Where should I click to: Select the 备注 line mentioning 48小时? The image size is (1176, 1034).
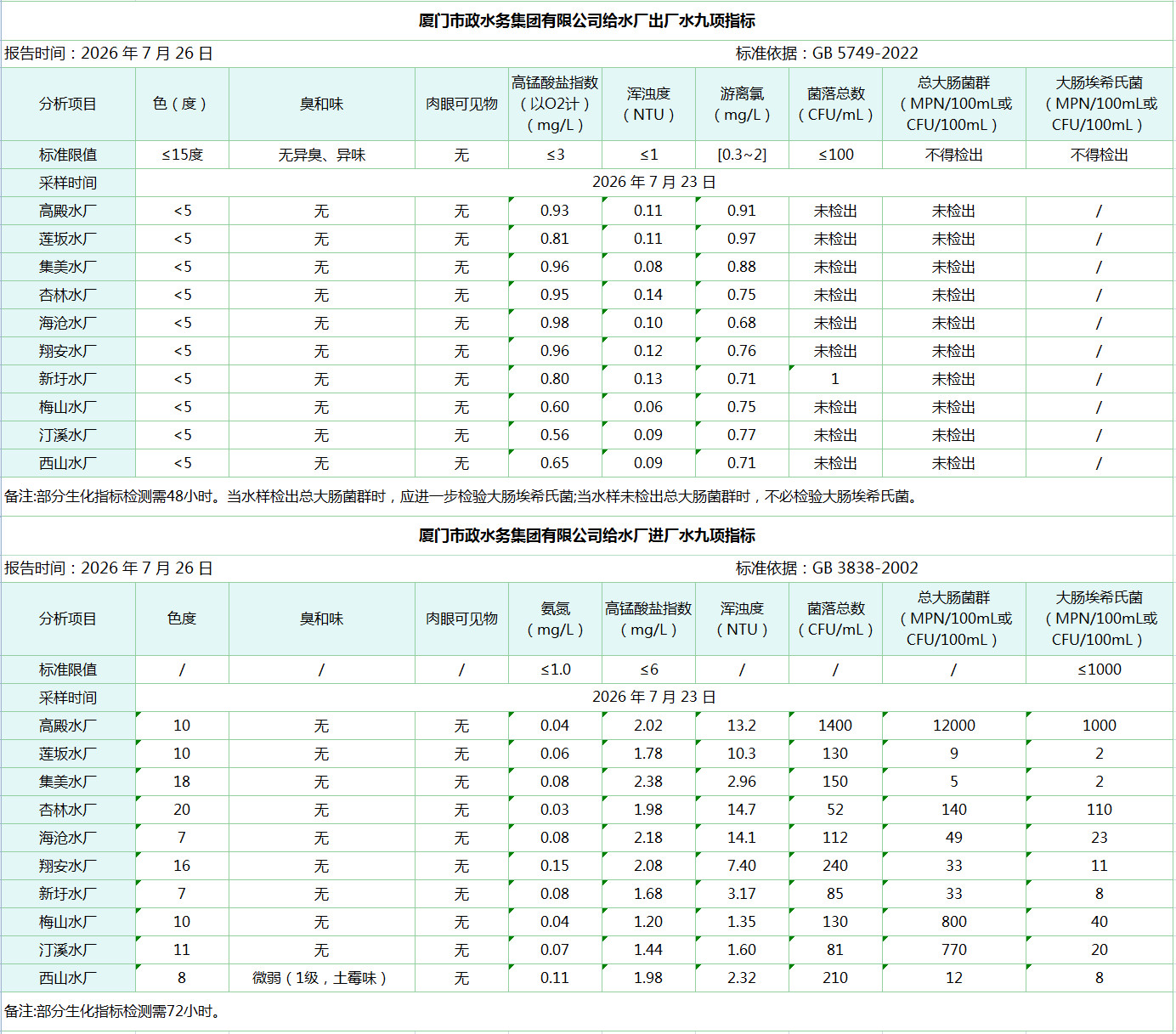click(x=463, y=496)
